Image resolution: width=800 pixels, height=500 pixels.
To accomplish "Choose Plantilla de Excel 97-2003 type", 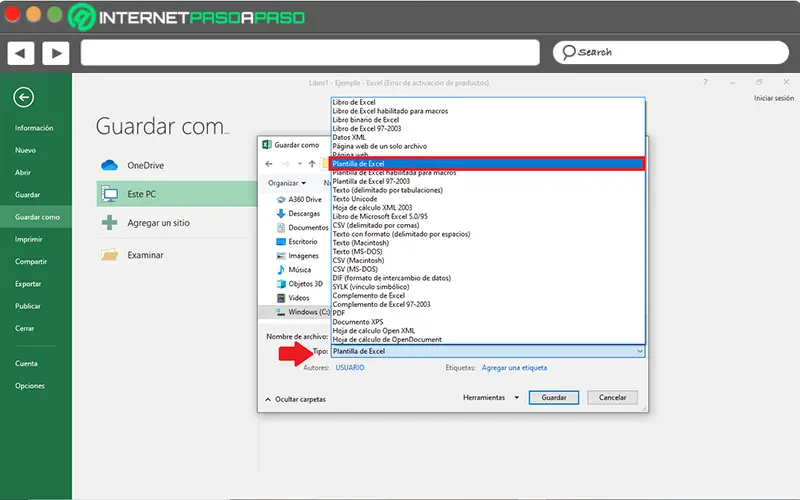I will (488, 181).
